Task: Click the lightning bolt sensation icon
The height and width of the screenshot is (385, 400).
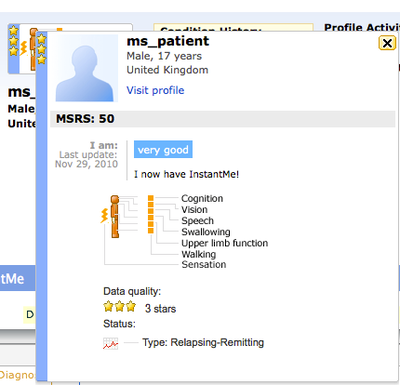Action: pyautogui.click(x=105, y=216)
